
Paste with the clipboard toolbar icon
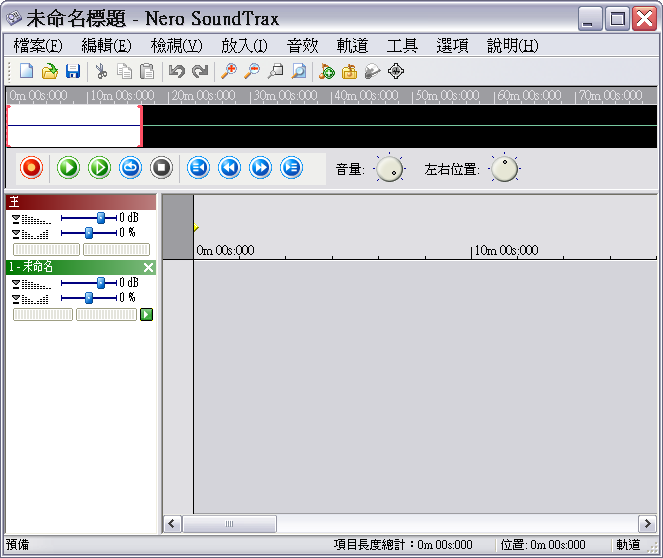click(147, 71)
